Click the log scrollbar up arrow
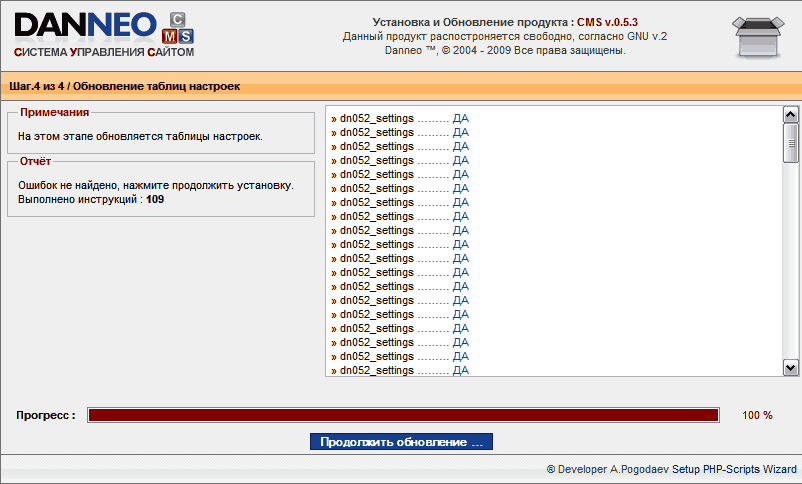Image resolution: width=802 pixels, height=484 pixels. (x=790, y=115)
